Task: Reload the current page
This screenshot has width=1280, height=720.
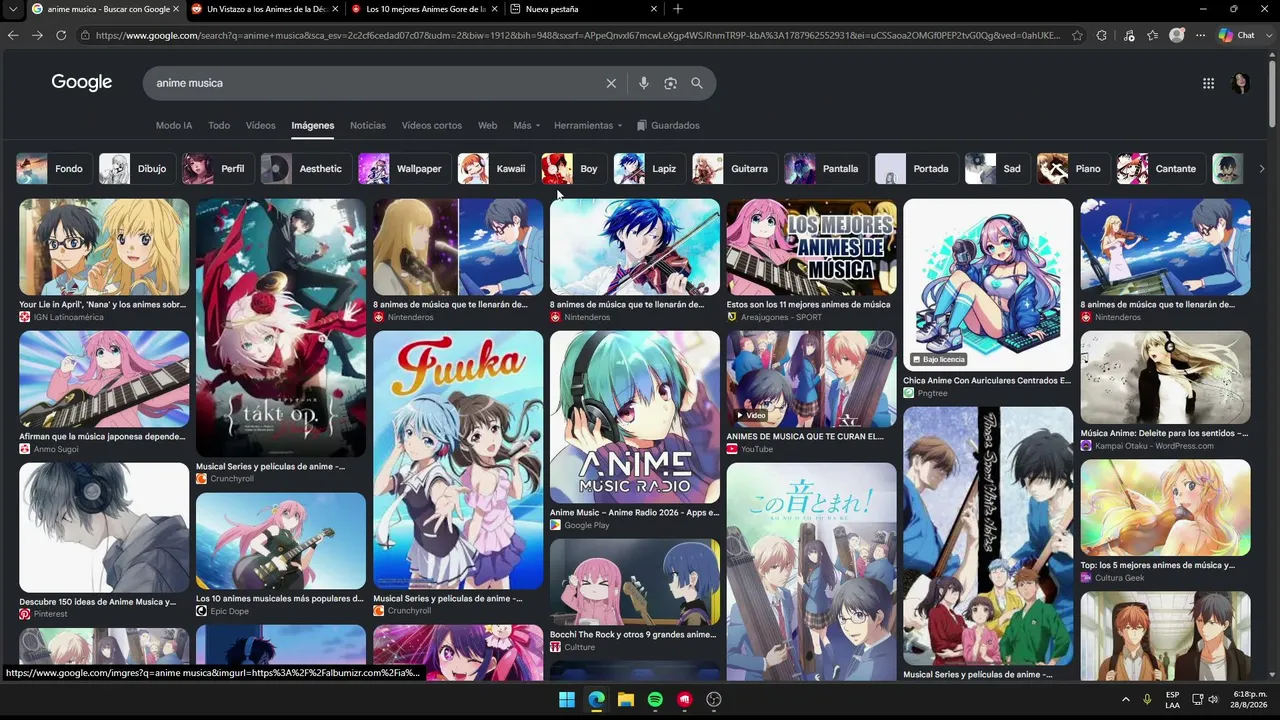Action: (61, 35)
